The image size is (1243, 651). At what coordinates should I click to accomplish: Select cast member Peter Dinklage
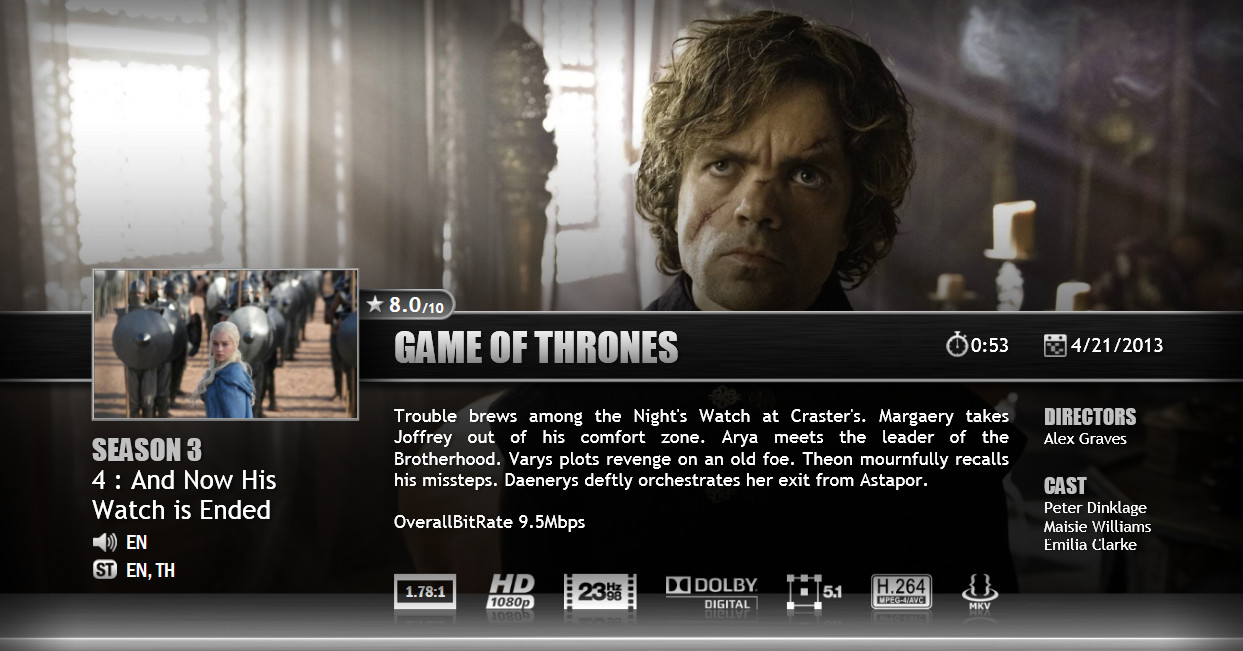pyautogui.click(x=1095, y=508)
